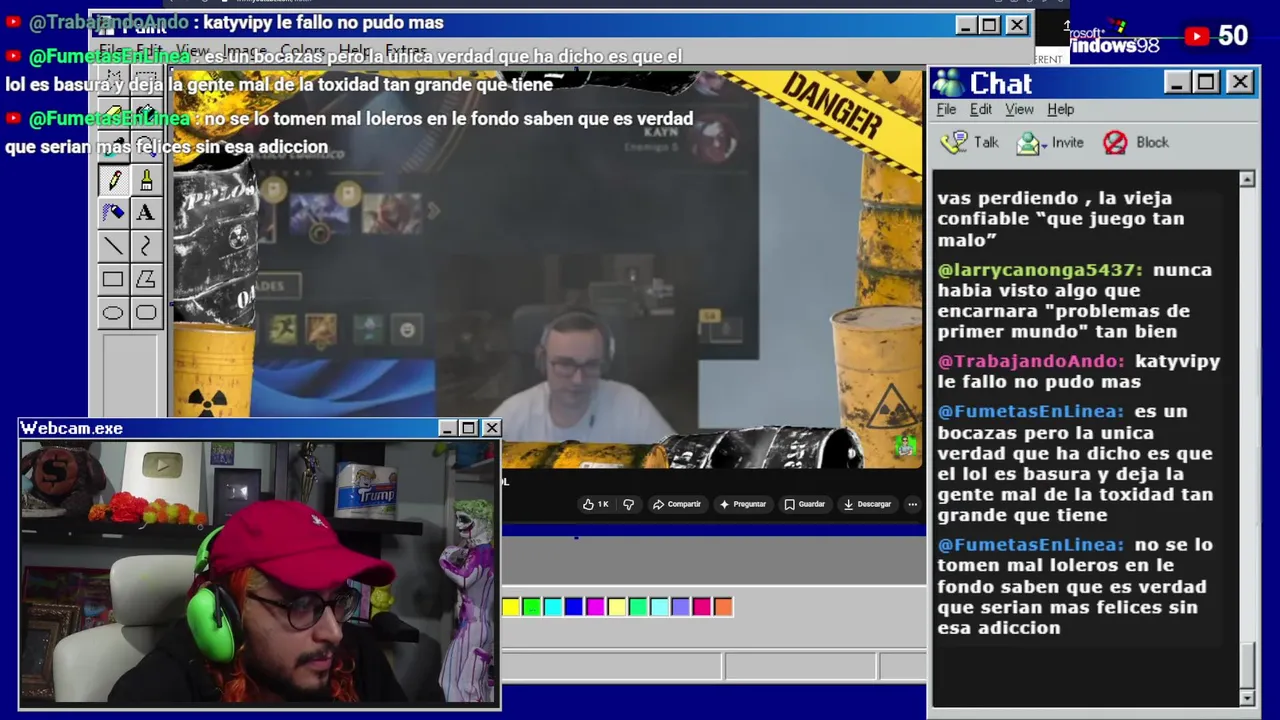Click the Compartir share button
This screenshot has height=720, width=1280.
point(677,504)
